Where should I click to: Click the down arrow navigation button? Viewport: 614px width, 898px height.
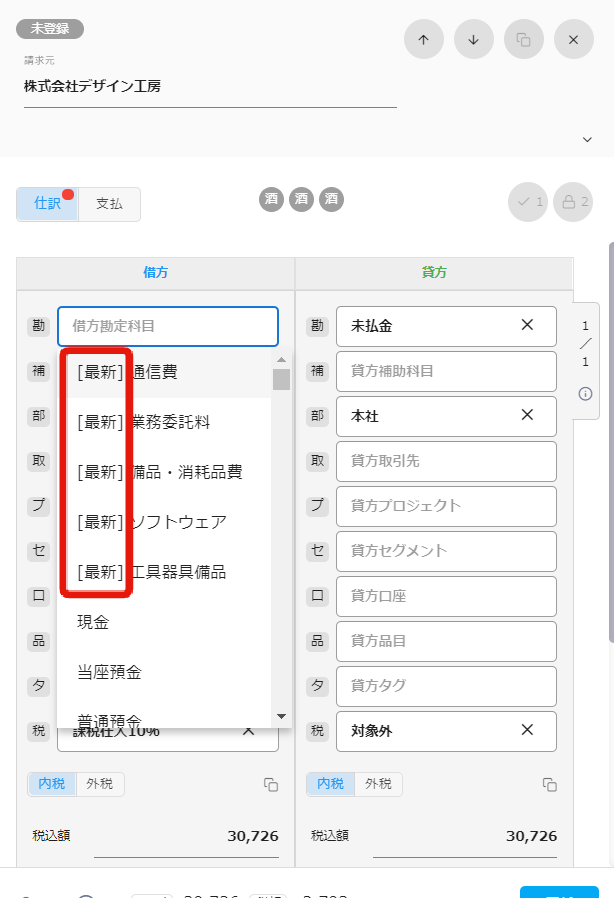click(x=474, y=40)
